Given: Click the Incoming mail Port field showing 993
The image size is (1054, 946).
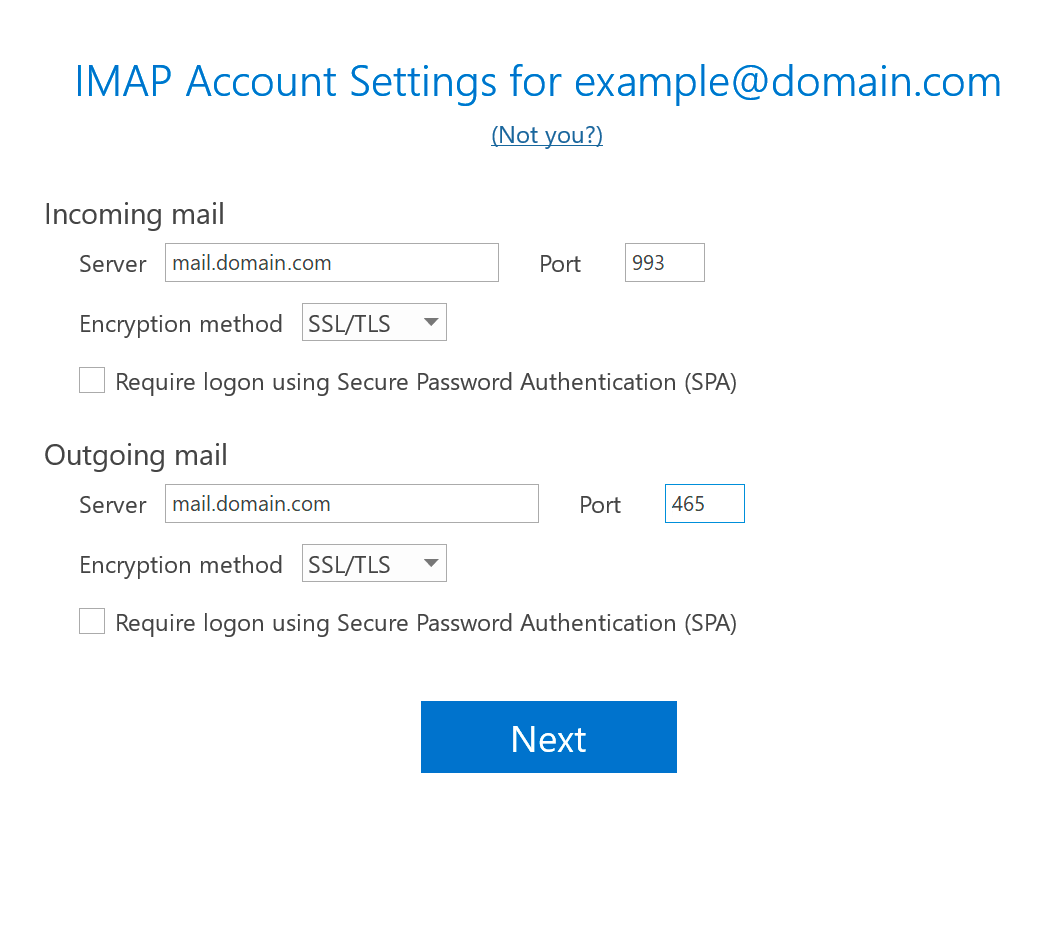Looking at the screenshot, I should point(664,262).
